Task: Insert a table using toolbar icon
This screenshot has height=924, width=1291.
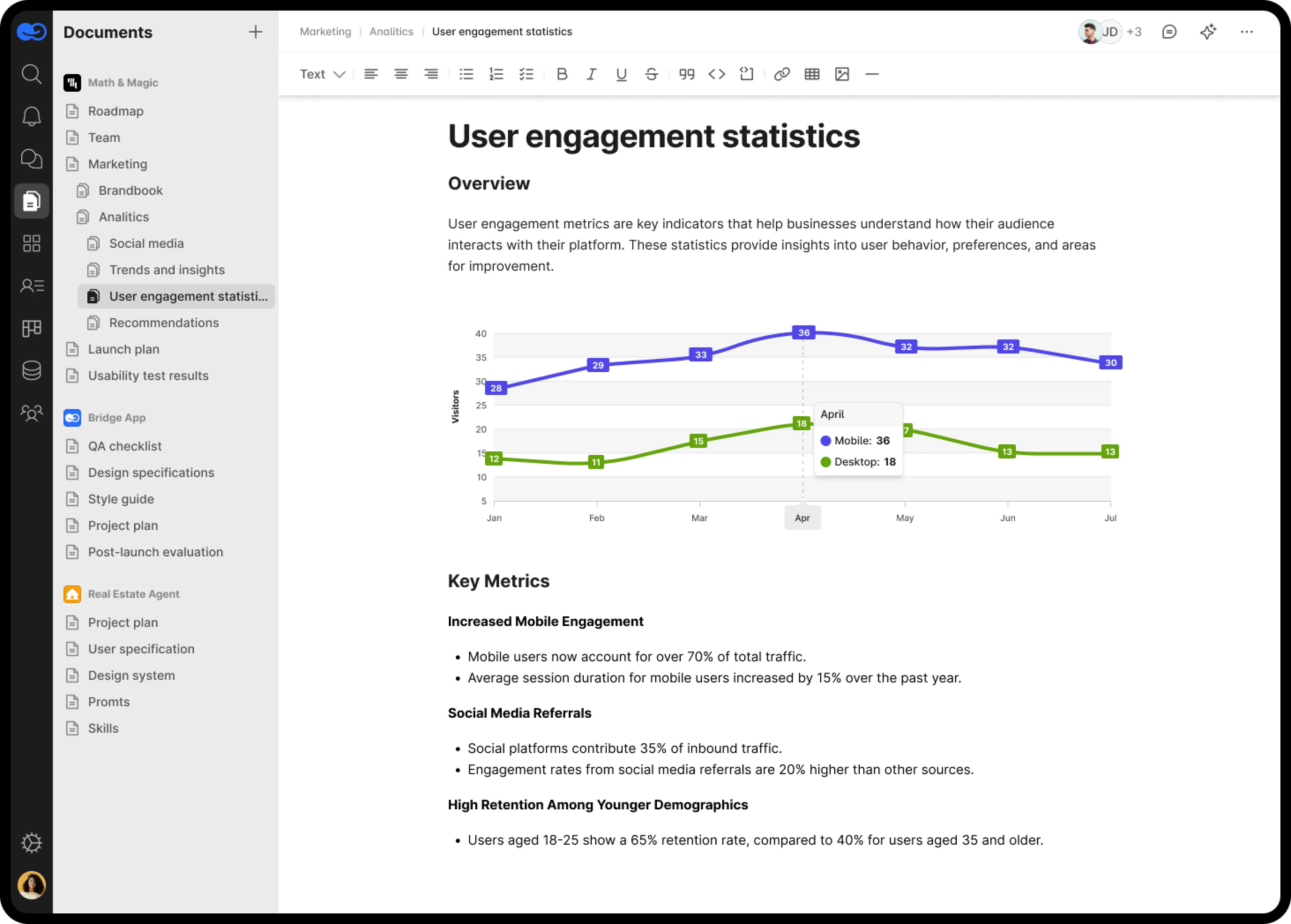Action: click(x=812, y=74)
